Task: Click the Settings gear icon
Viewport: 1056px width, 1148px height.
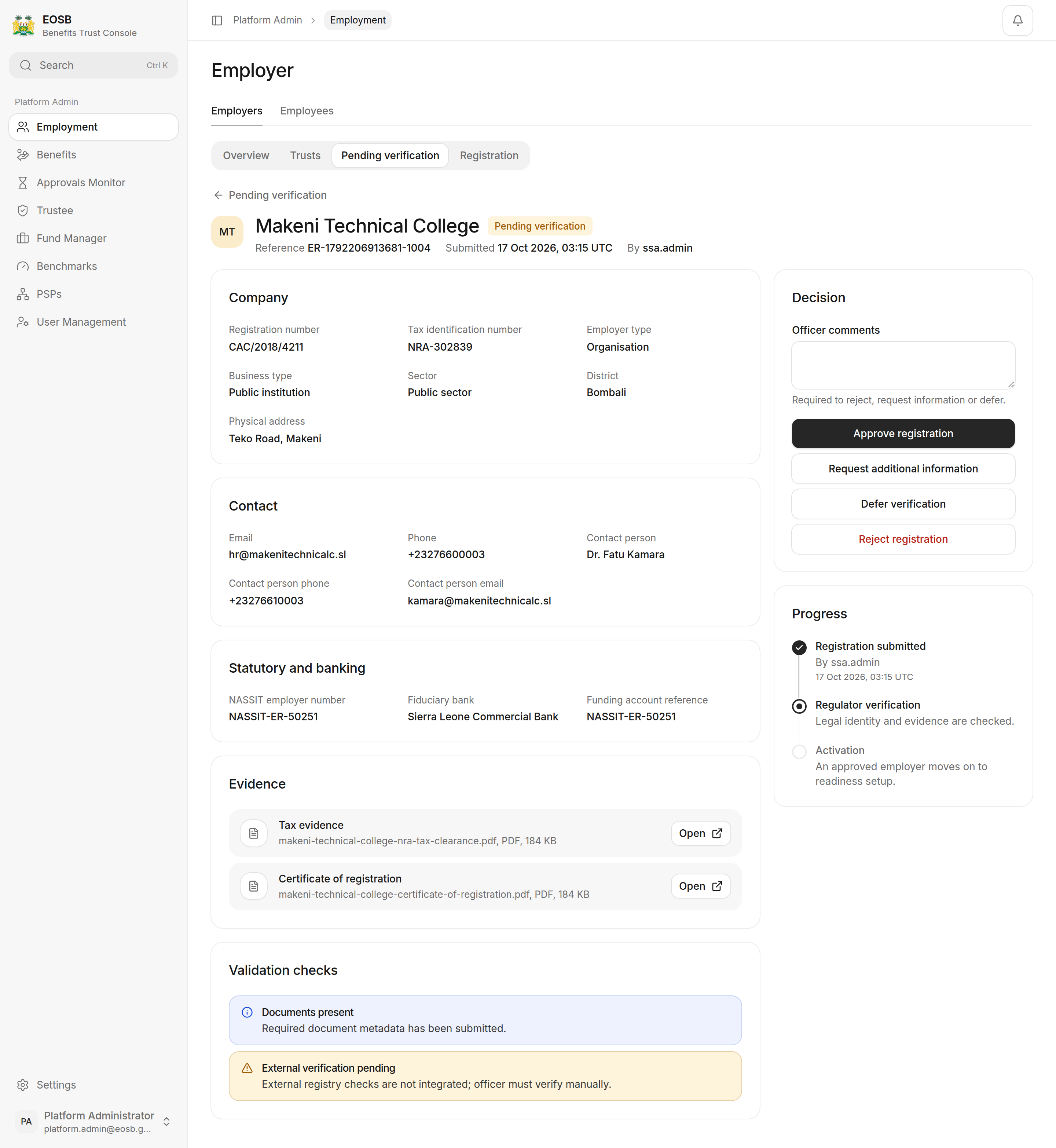Action: point(23,1085)
